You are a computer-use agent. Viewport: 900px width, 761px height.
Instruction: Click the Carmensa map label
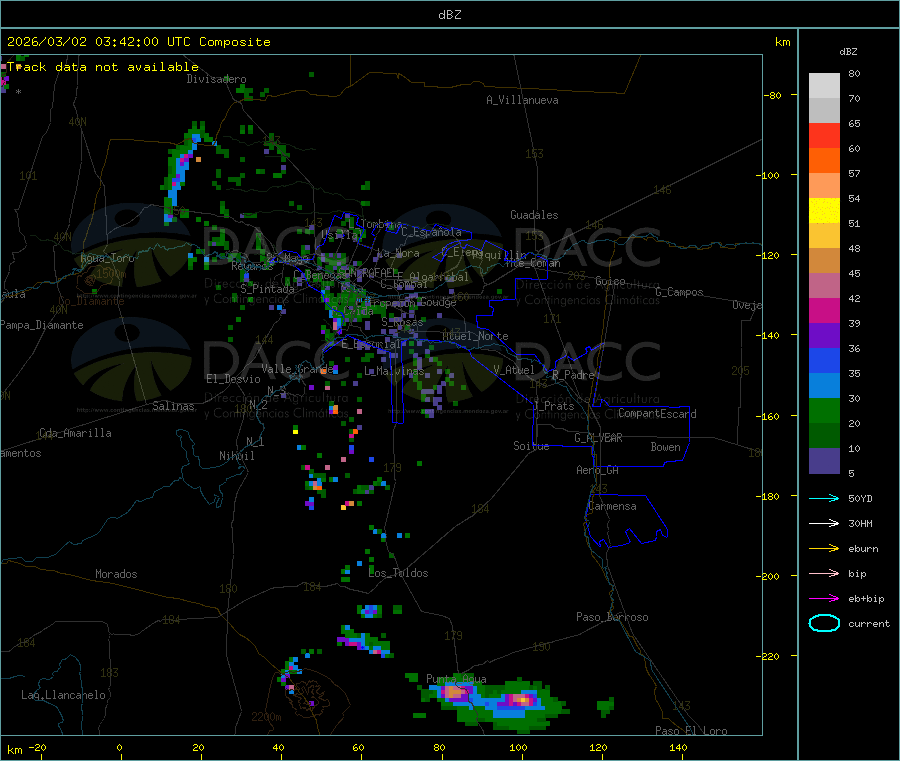[x=612, y=506]
